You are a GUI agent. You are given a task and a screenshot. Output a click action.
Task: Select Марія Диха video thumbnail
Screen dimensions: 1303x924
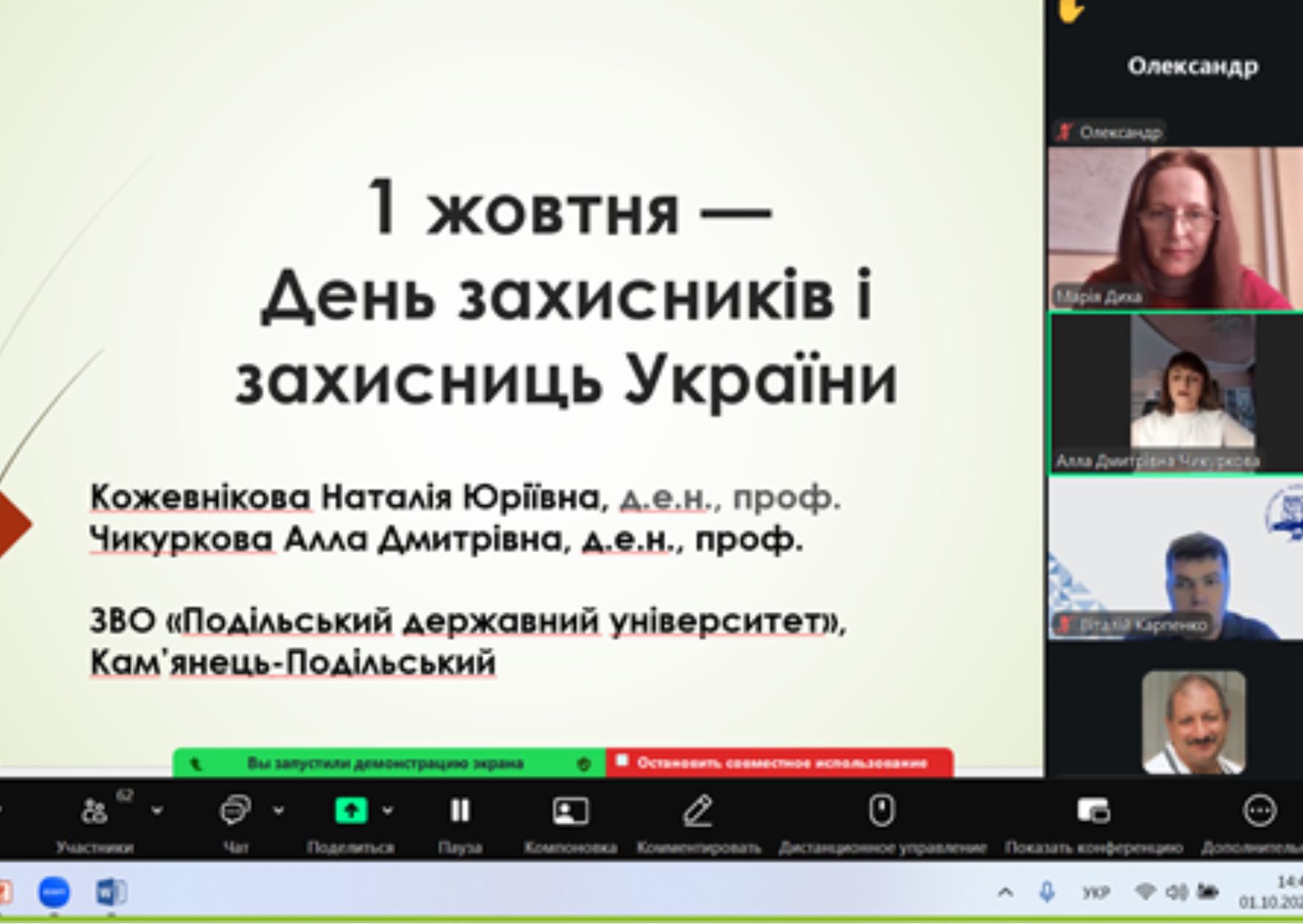tap(1175, 228)
